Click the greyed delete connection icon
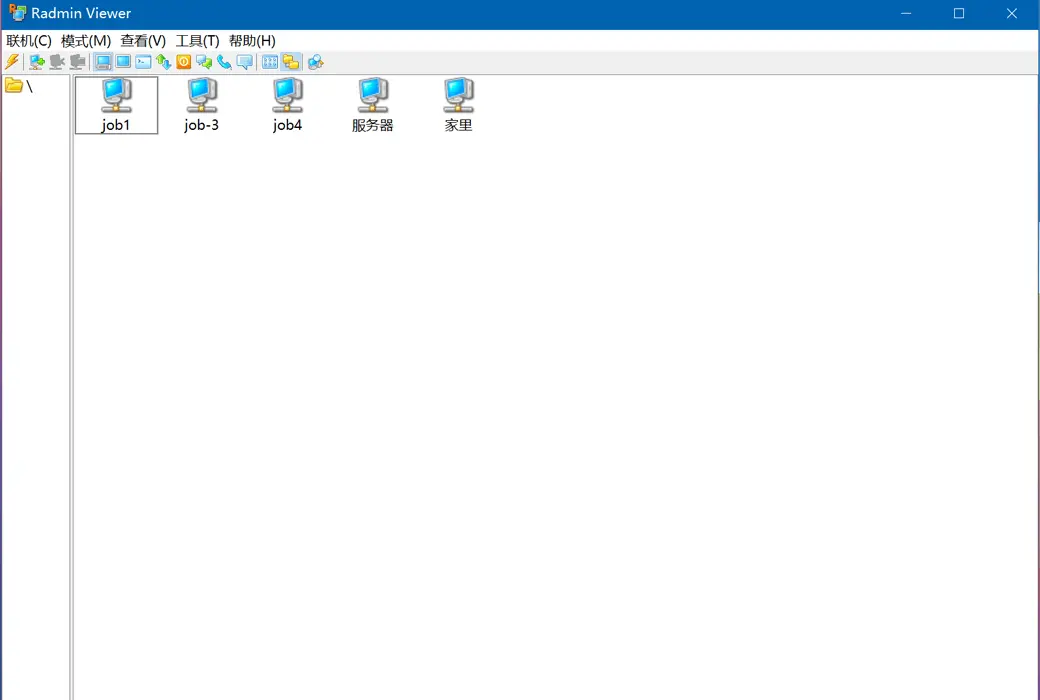The height and width of the screenshot is (700, 1040). tap(57, 62)
